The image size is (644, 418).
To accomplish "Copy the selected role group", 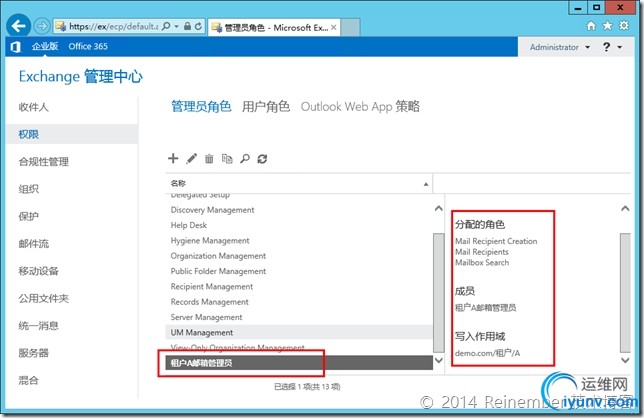I will [227, 158].
